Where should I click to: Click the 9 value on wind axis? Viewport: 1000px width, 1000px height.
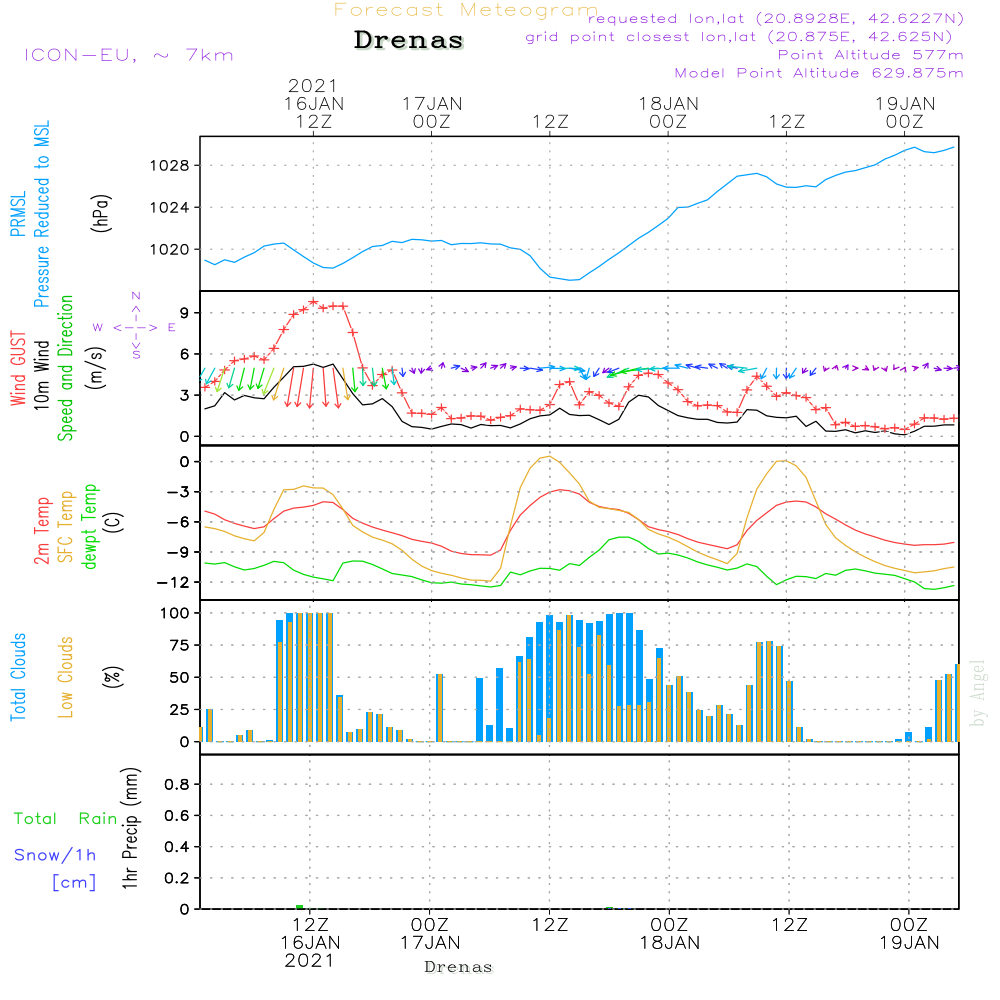(184, 312)
